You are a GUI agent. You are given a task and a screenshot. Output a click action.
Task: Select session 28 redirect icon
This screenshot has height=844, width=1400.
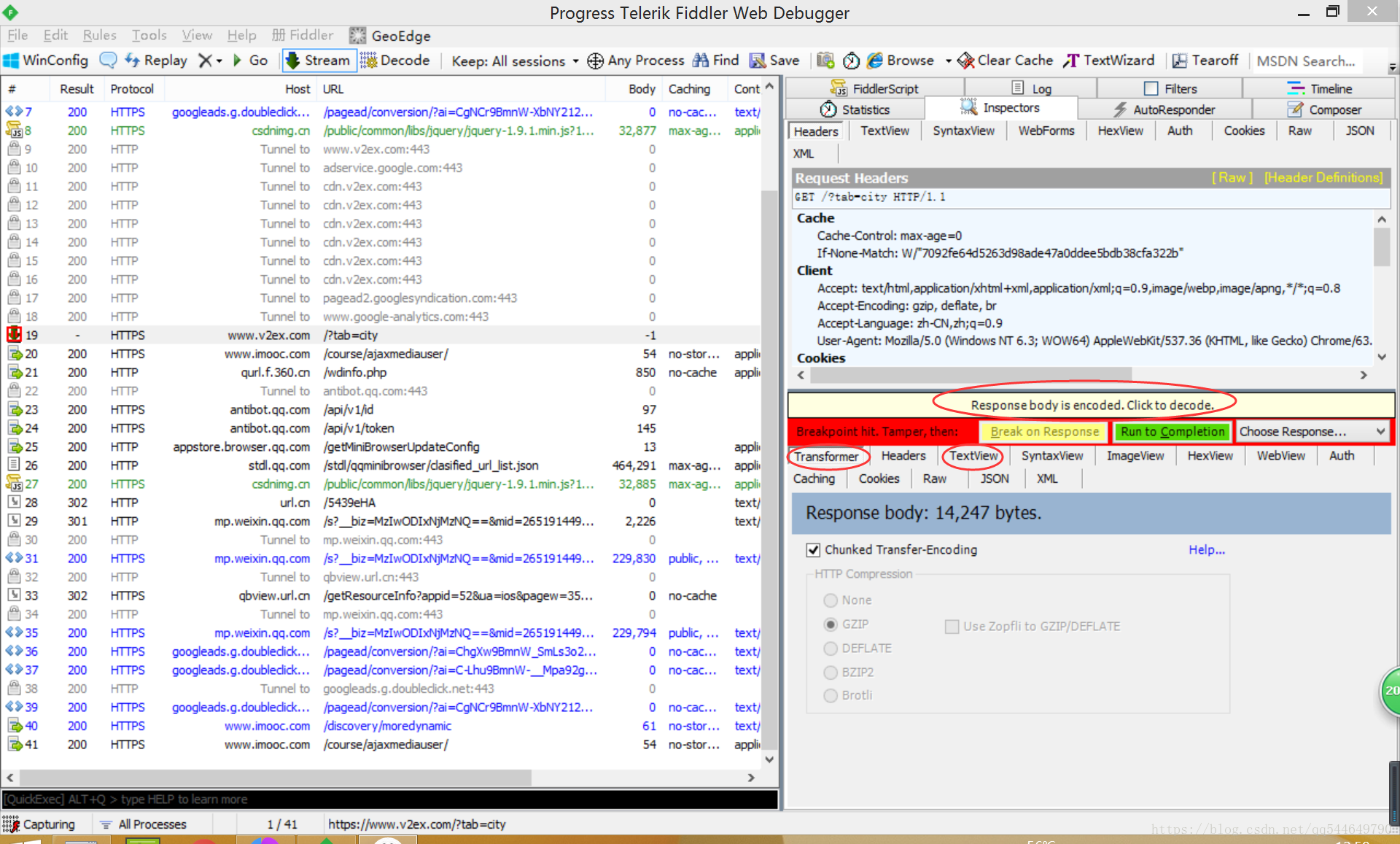13,502
